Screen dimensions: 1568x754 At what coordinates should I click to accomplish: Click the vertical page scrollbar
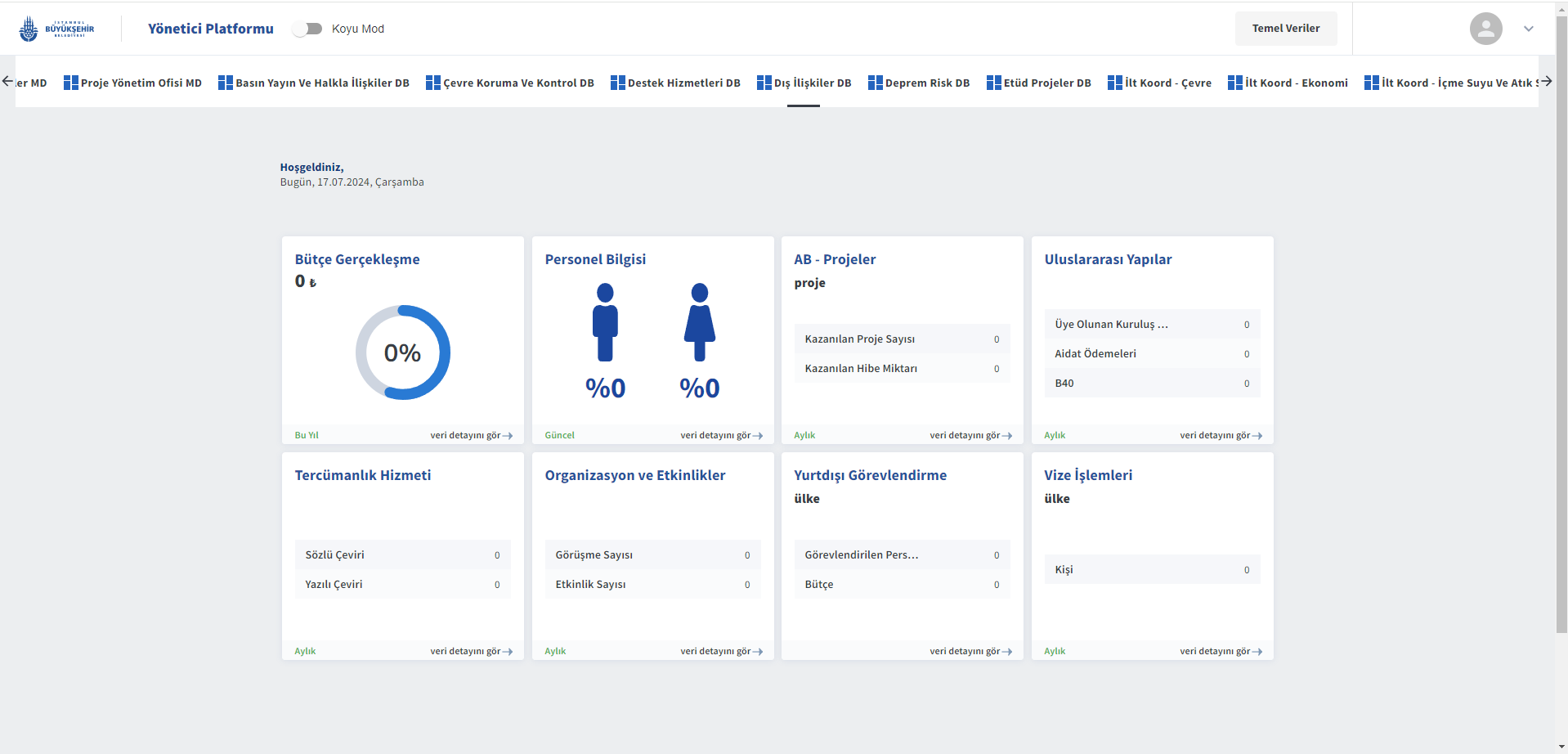[x=1561, y=327]
